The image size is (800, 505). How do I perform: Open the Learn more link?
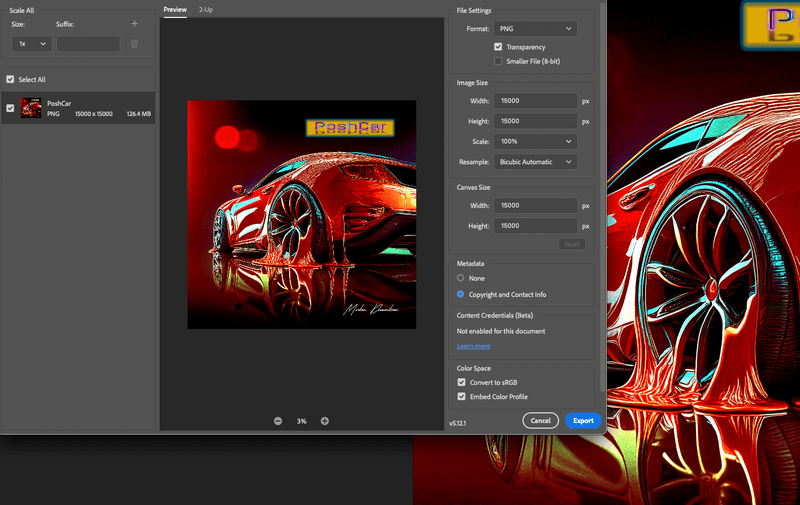pos(473,346)
